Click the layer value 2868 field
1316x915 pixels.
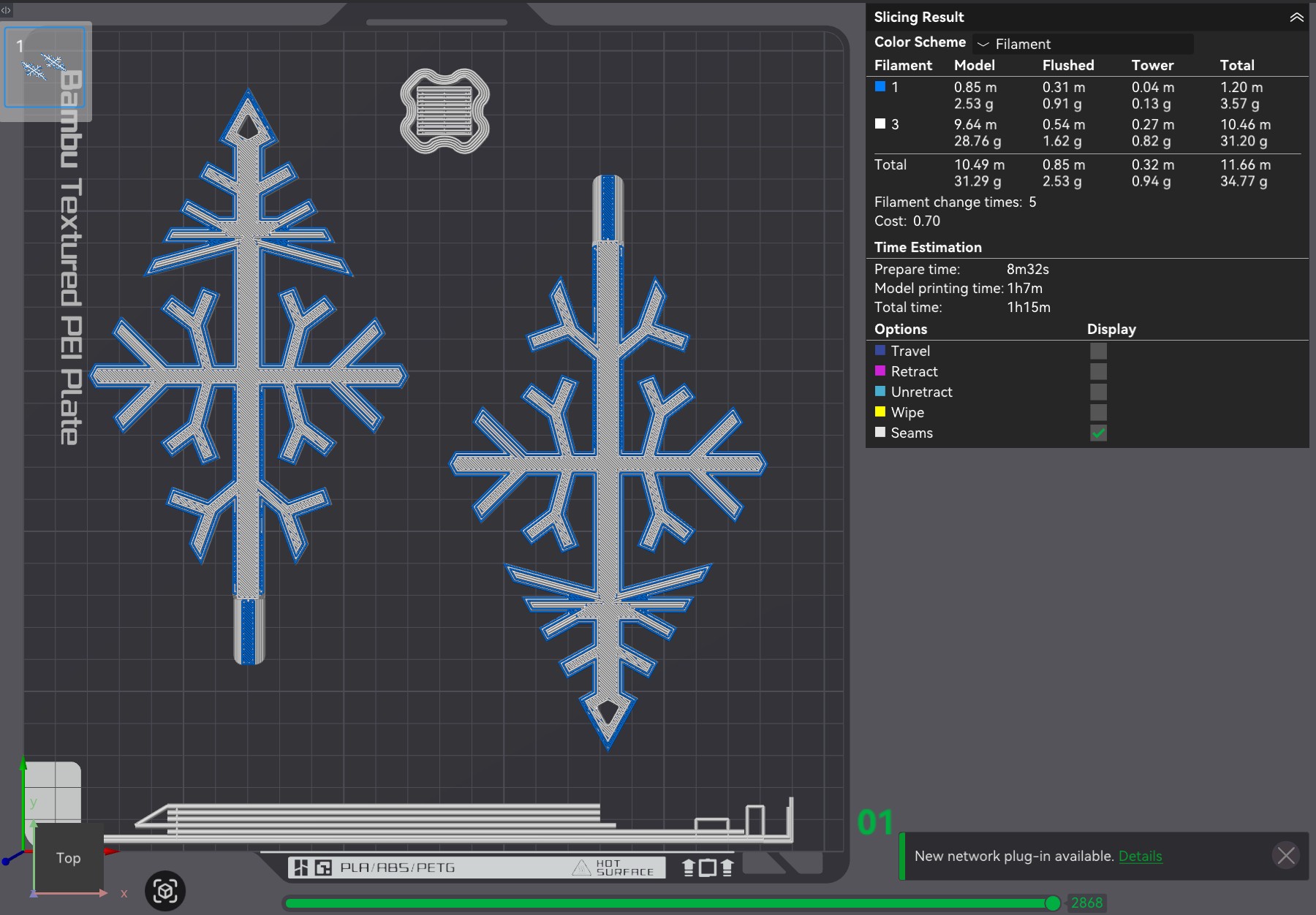click(1086, 903)
